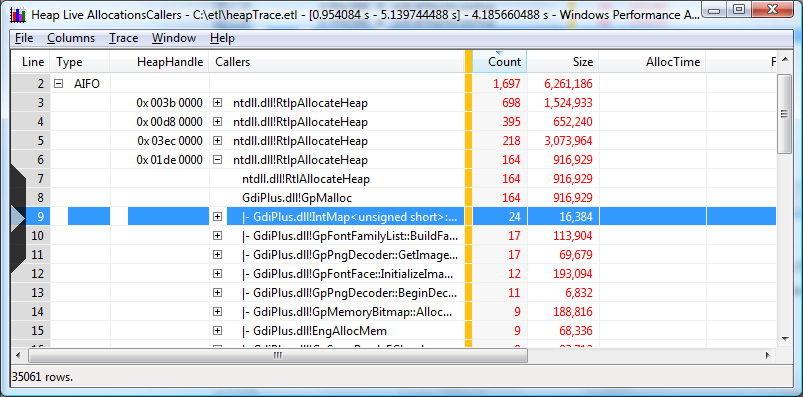
Task: Select size value 113,904
Action: click(573, 236)
